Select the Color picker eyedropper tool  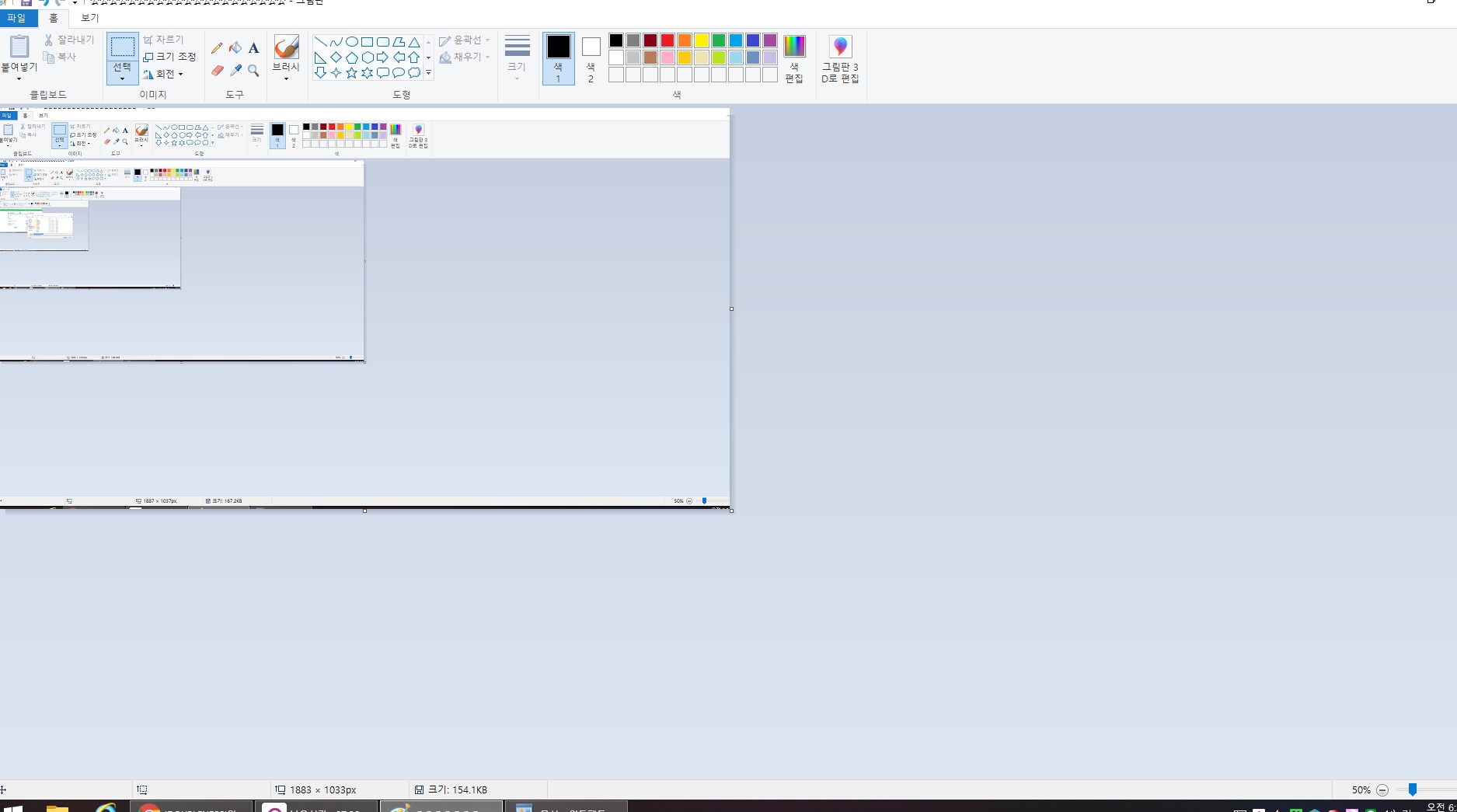[x=235, y=71]
